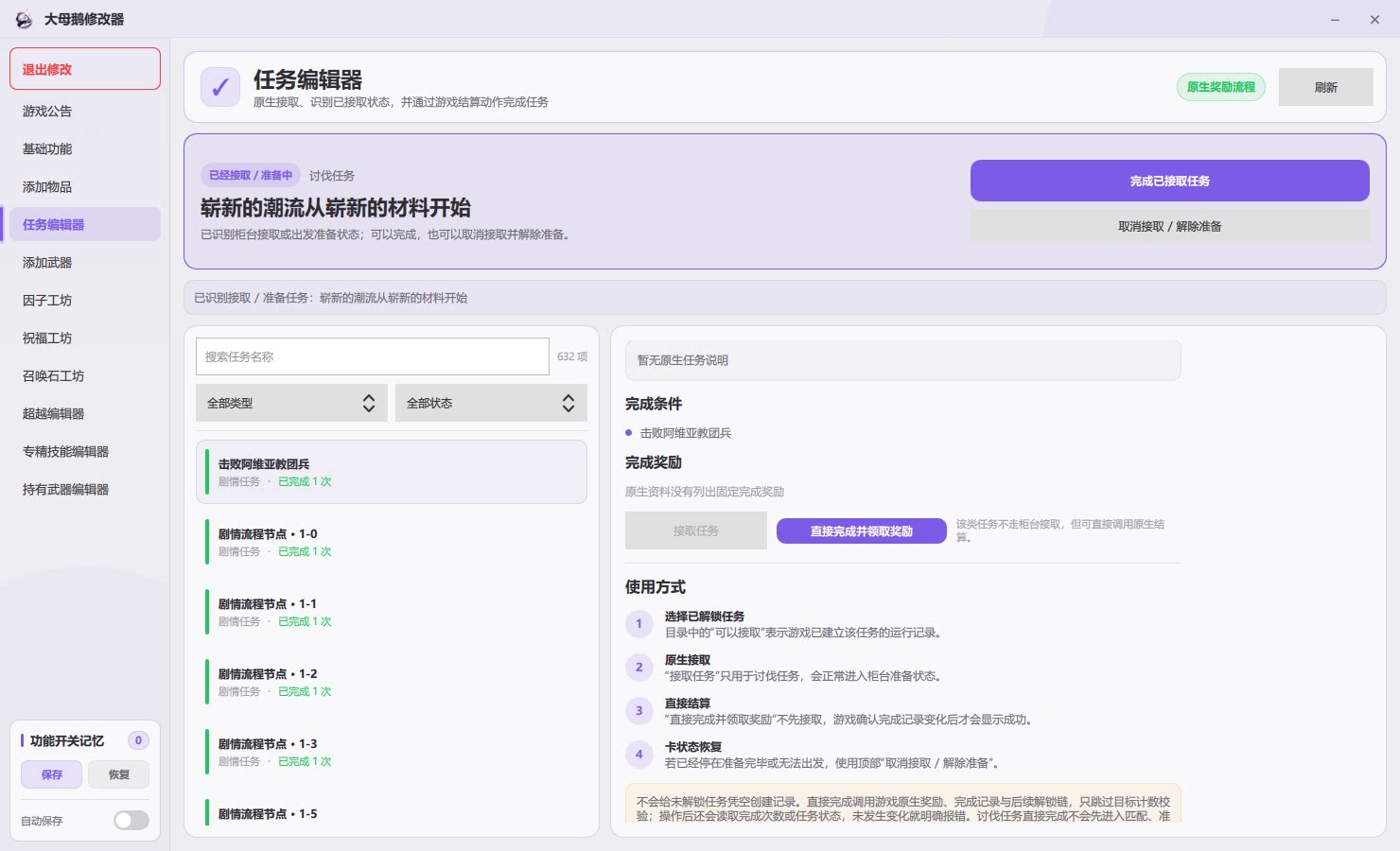Image resolution: width=1400 pixels, height=851 pixels.
Task: Select task 剧情流程节点 · 1-1
Action: tap(392, 612)
